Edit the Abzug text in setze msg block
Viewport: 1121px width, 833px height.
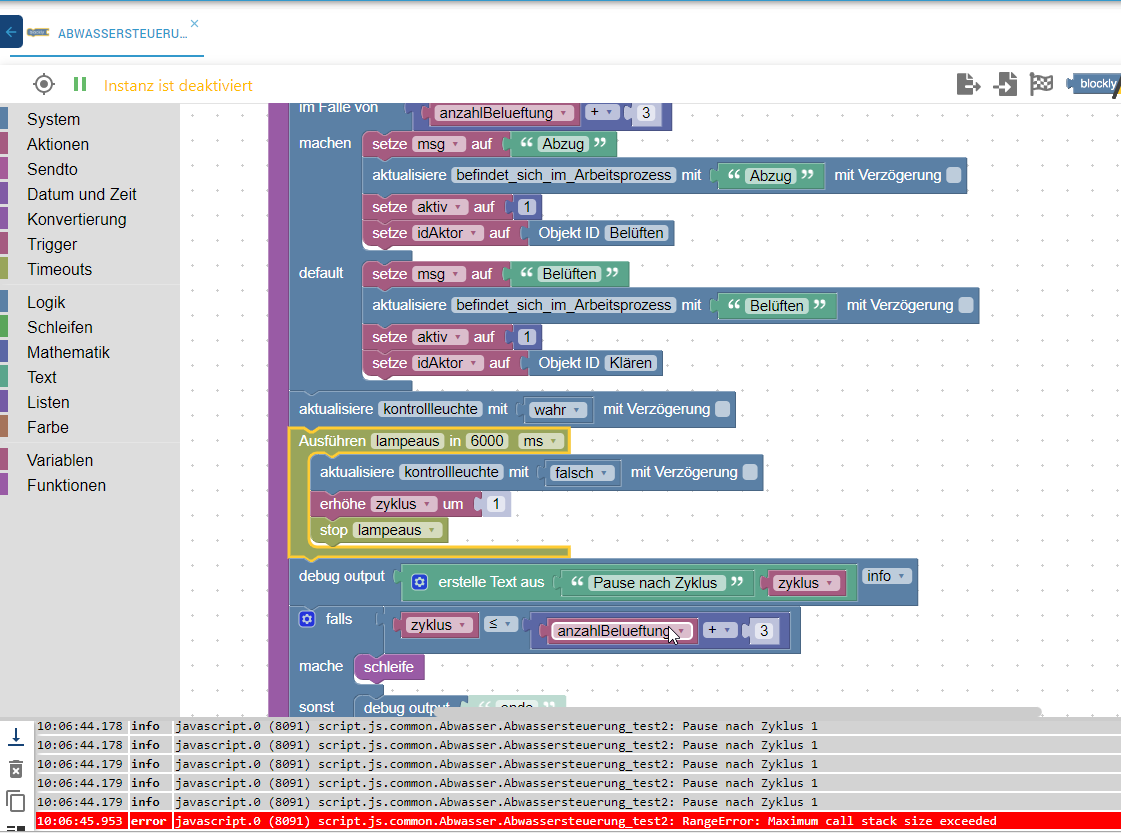click(x=563, y=144)
